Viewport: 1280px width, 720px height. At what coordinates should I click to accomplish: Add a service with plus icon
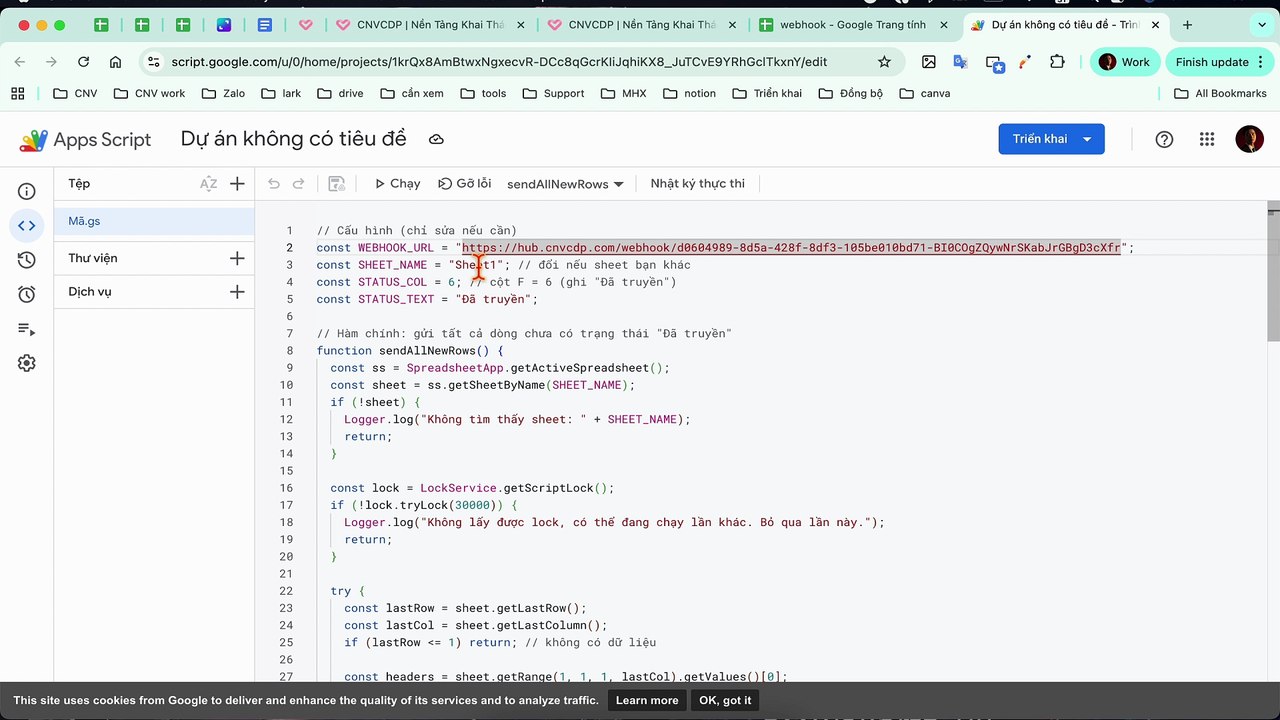[237, 292]
